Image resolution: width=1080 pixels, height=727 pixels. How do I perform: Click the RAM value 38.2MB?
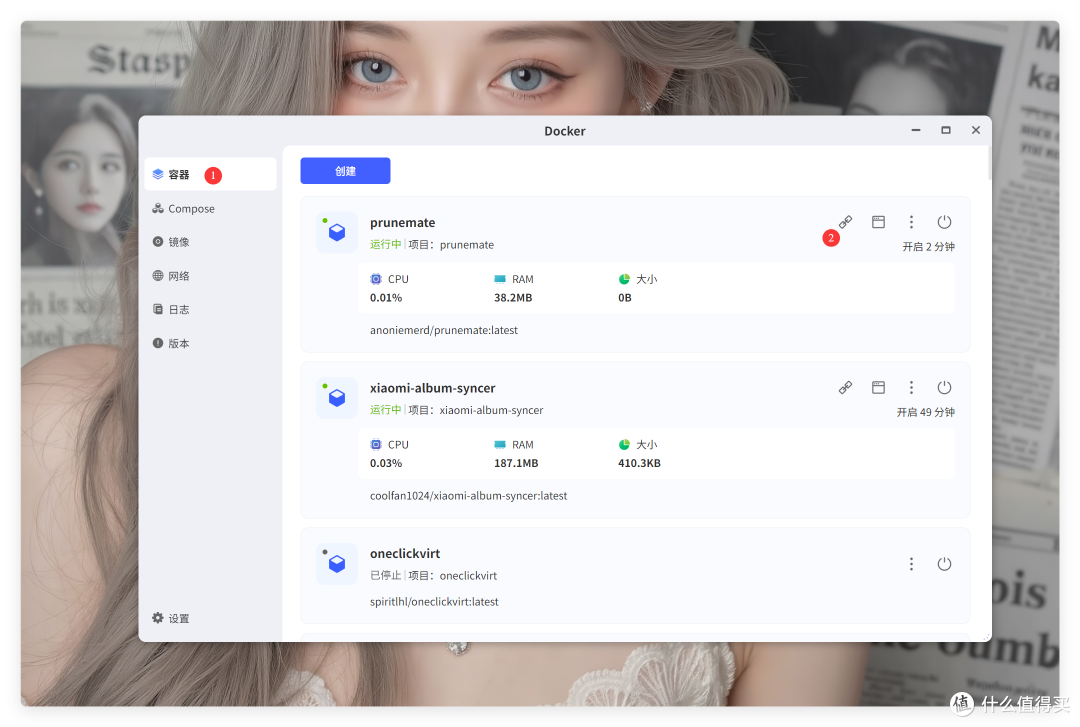tap(513, 298)
